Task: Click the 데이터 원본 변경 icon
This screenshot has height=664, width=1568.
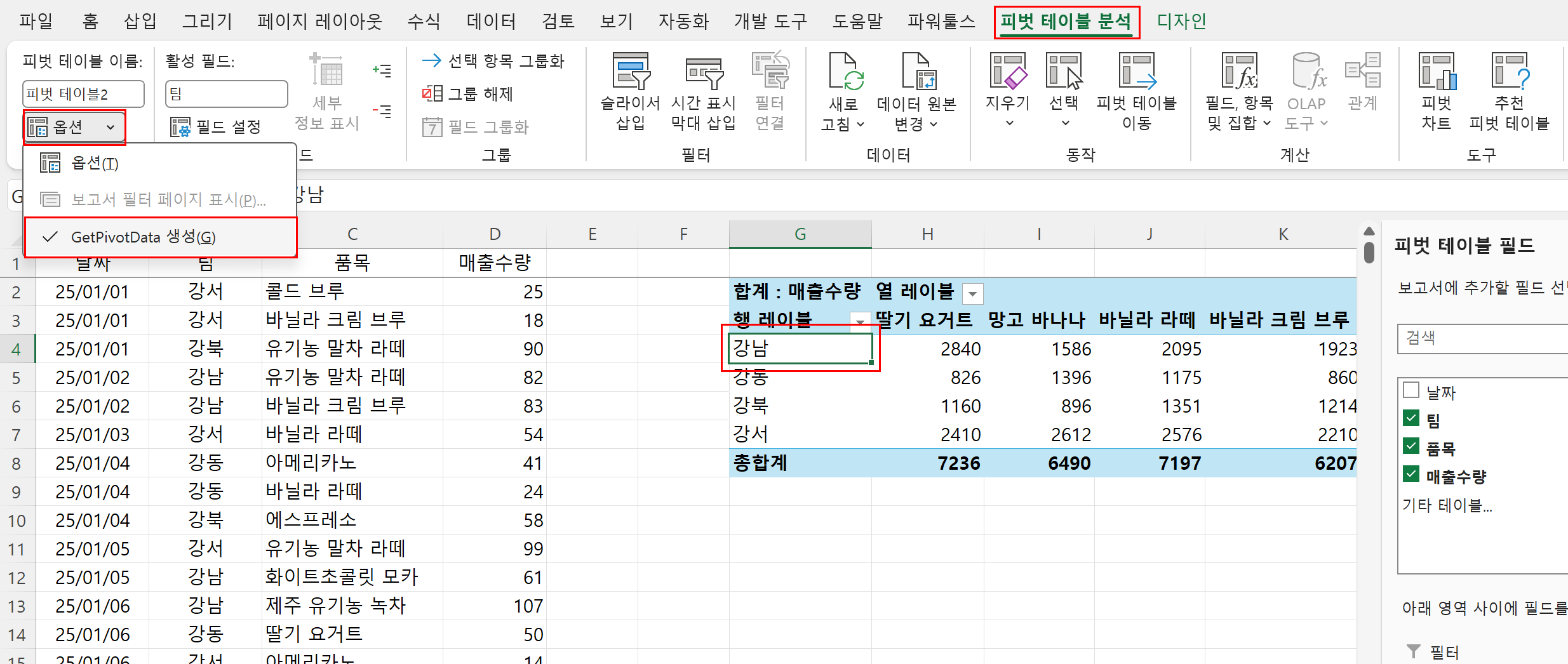Action: click(918, 70)
